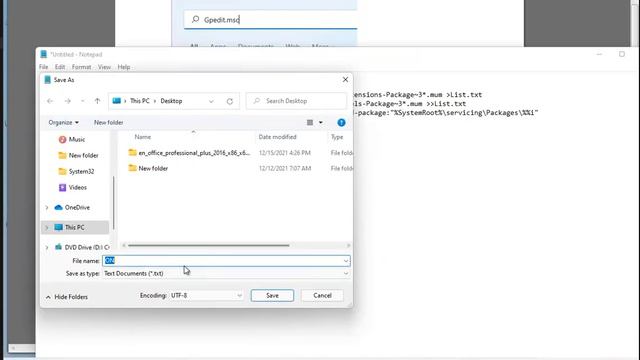Open the File name history dropdown arrow
This screenshot has width=640, height=360.
click(346, 261)
